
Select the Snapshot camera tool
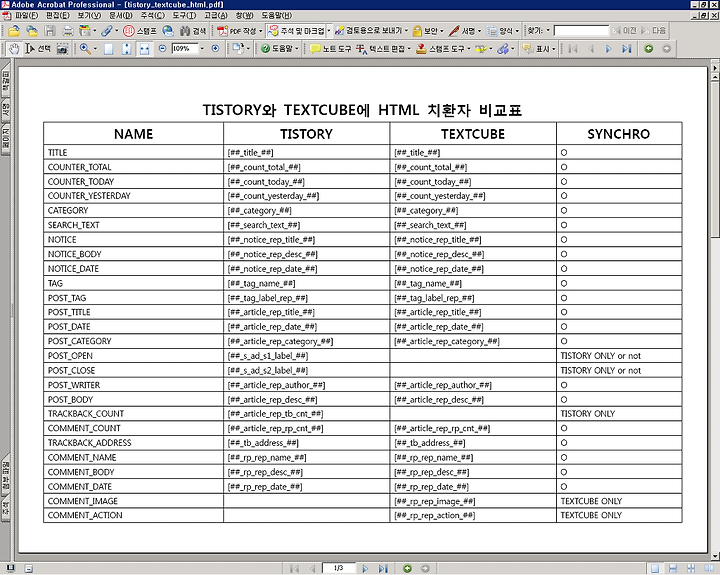(62, 49)
